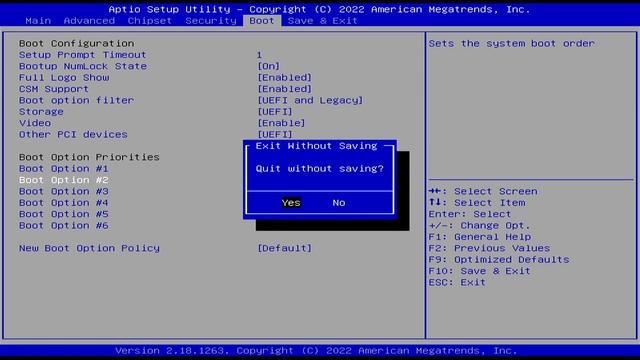Click the Select Item arrows hint

coord(477,203)
